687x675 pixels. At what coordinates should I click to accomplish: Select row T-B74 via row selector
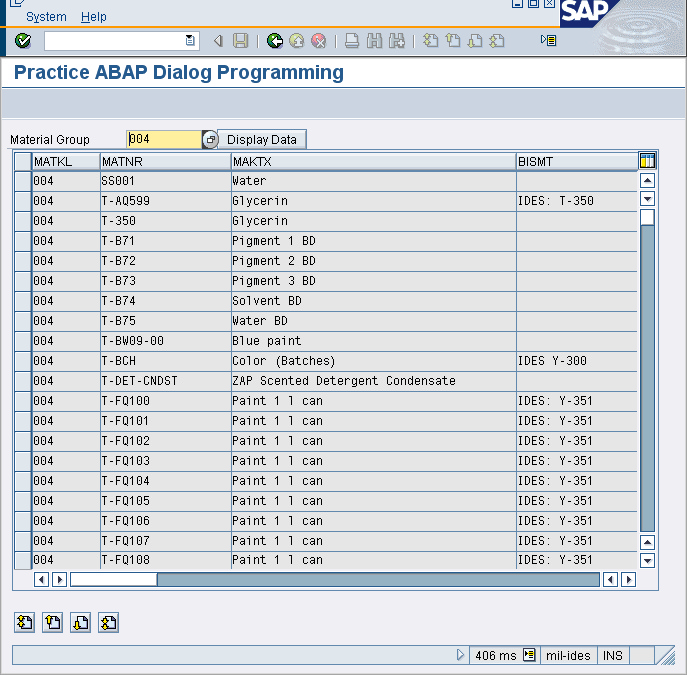pos(23,301)
